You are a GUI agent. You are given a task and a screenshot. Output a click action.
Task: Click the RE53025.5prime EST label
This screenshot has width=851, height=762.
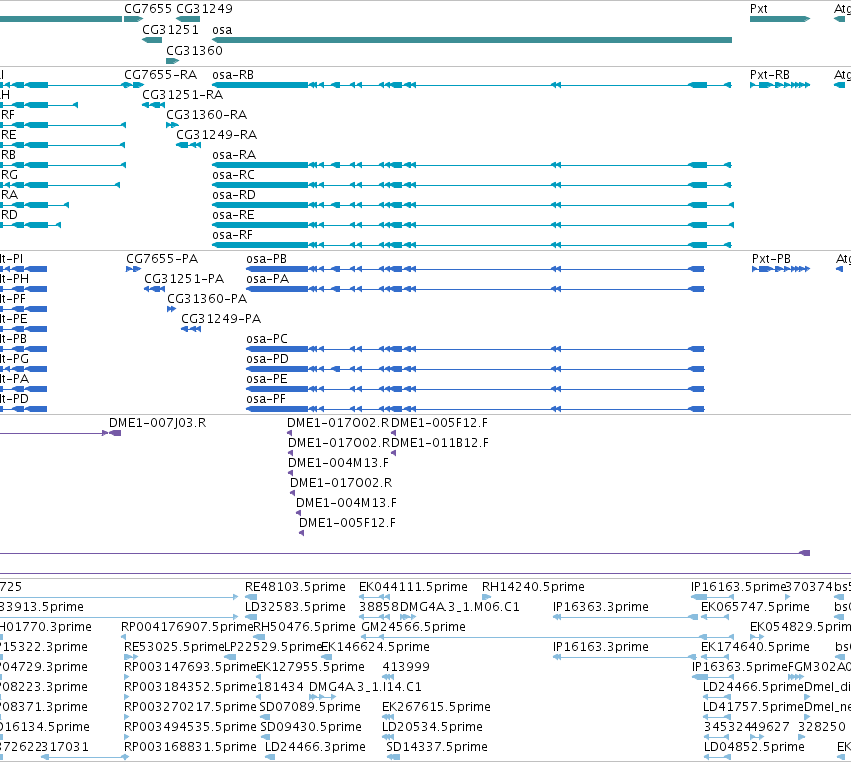174,647
